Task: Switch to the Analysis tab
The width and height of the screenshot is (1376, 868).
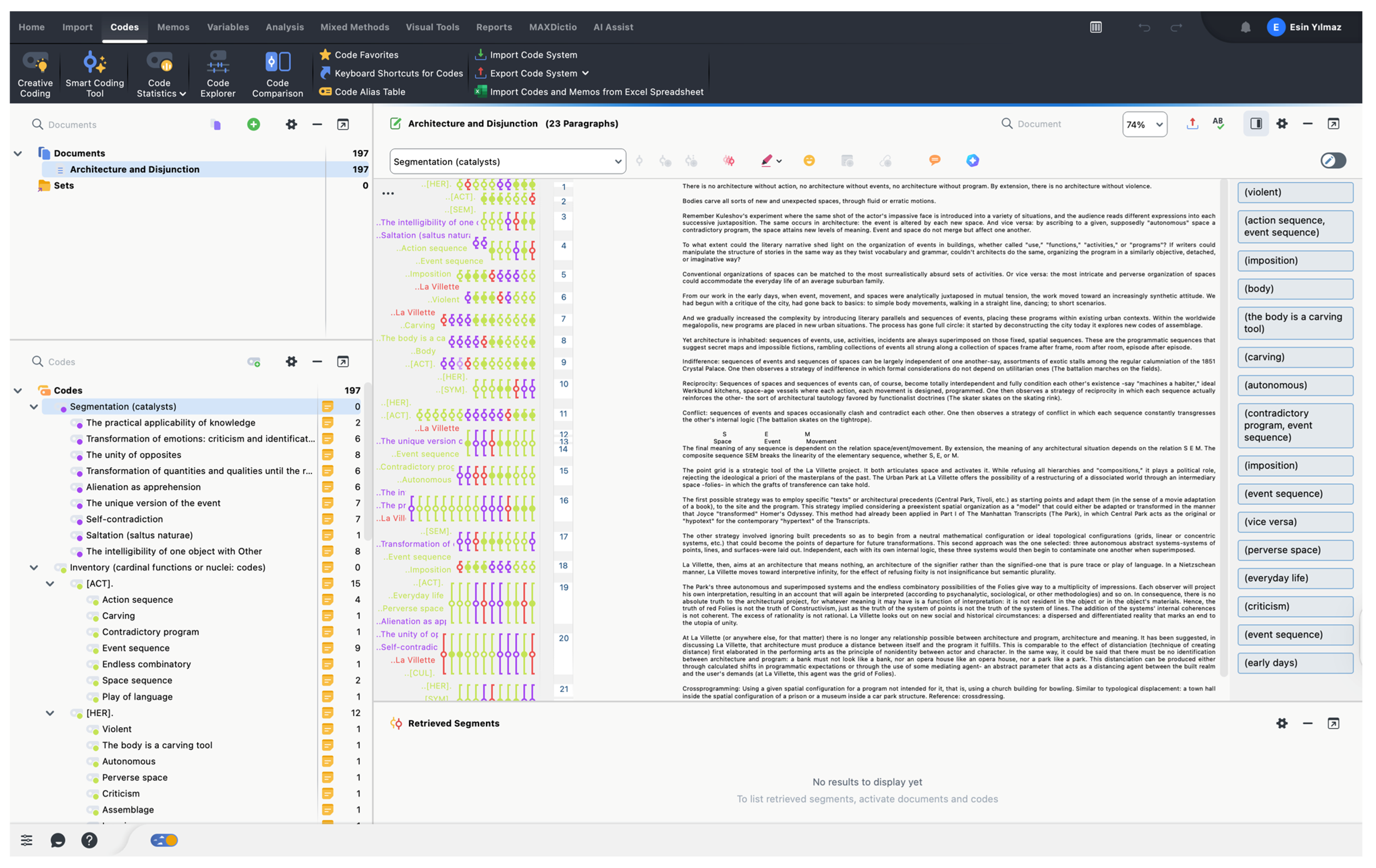Action: coord(284,27)
